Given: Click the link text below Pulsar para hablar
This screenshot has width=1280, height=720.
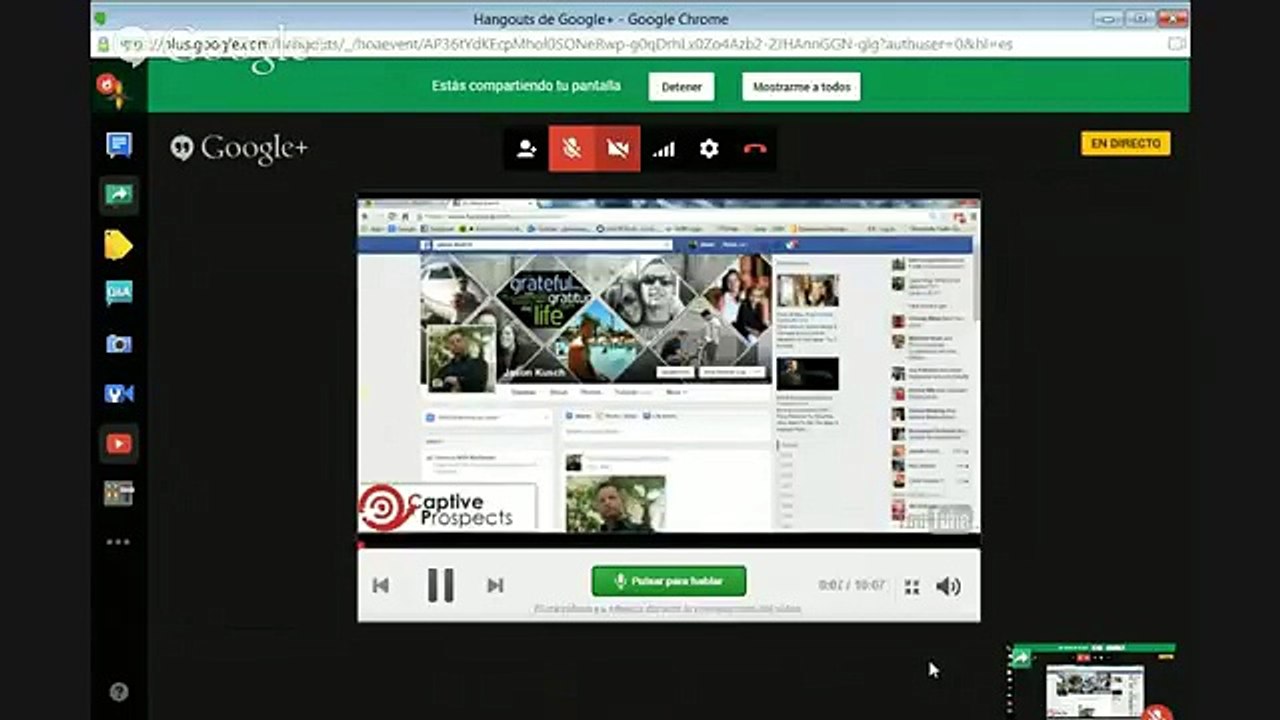Looking at the screenshot, I should pyautogui.click(x=668, y=608).
